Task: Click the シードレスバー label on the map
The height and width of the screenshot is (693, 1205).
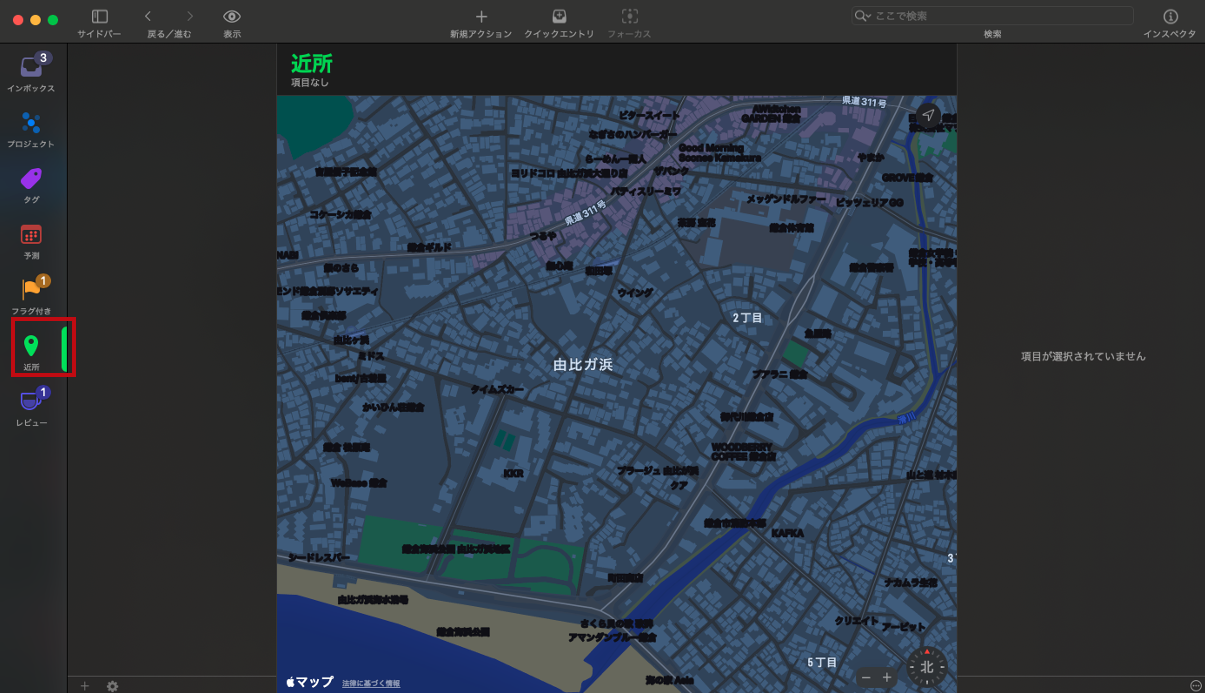Action: pos(319,557)
